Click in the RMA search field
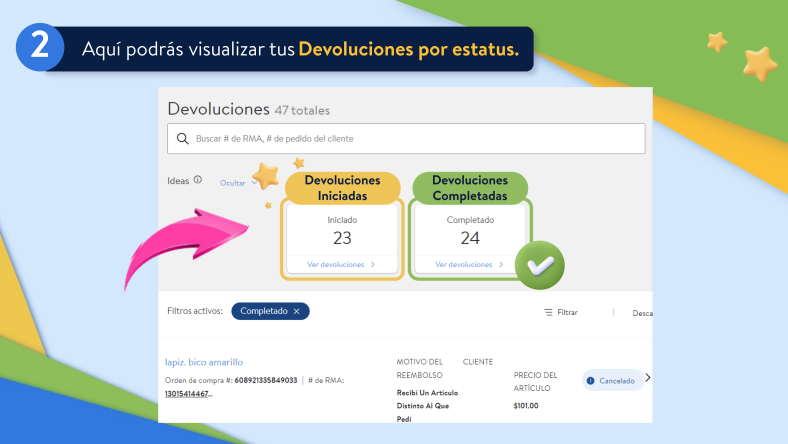The height and width of the screenshot is (444, 788). pyautogui.click(x=410, y=139)
